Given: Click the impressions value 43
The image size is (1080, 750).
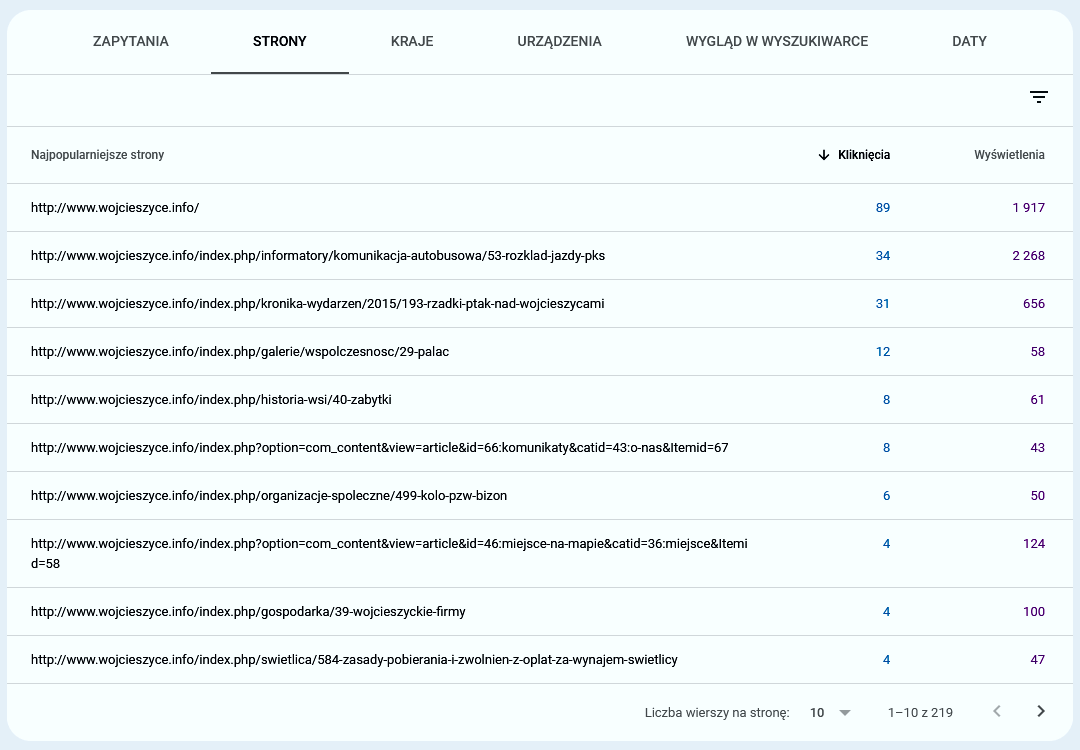Looking at the screenshot, I should click(1037, 448).
